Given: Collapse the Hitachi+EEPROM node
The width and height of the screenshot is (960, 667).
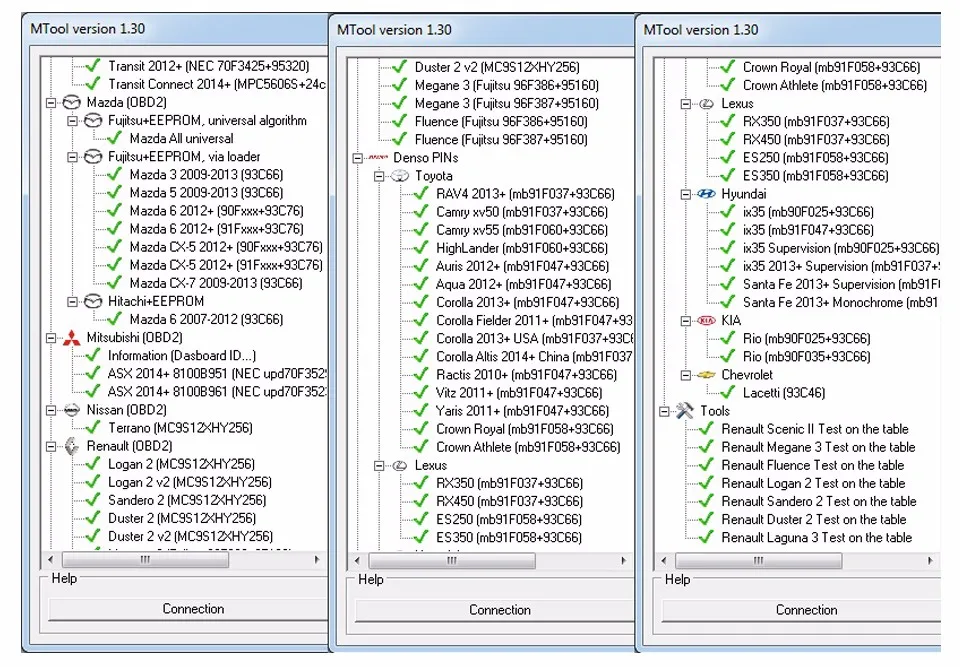Looking at the screenshot, I should [x=73, y=301].
